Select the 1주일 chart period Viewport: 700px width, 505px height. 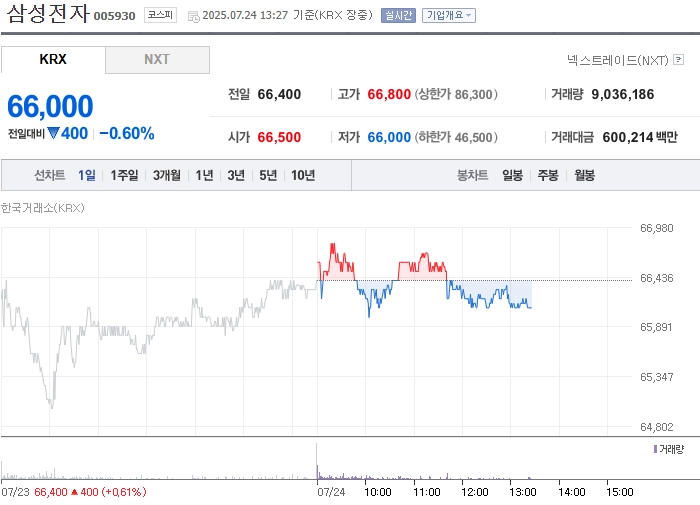pyautogui.click(x=124, y=175)
